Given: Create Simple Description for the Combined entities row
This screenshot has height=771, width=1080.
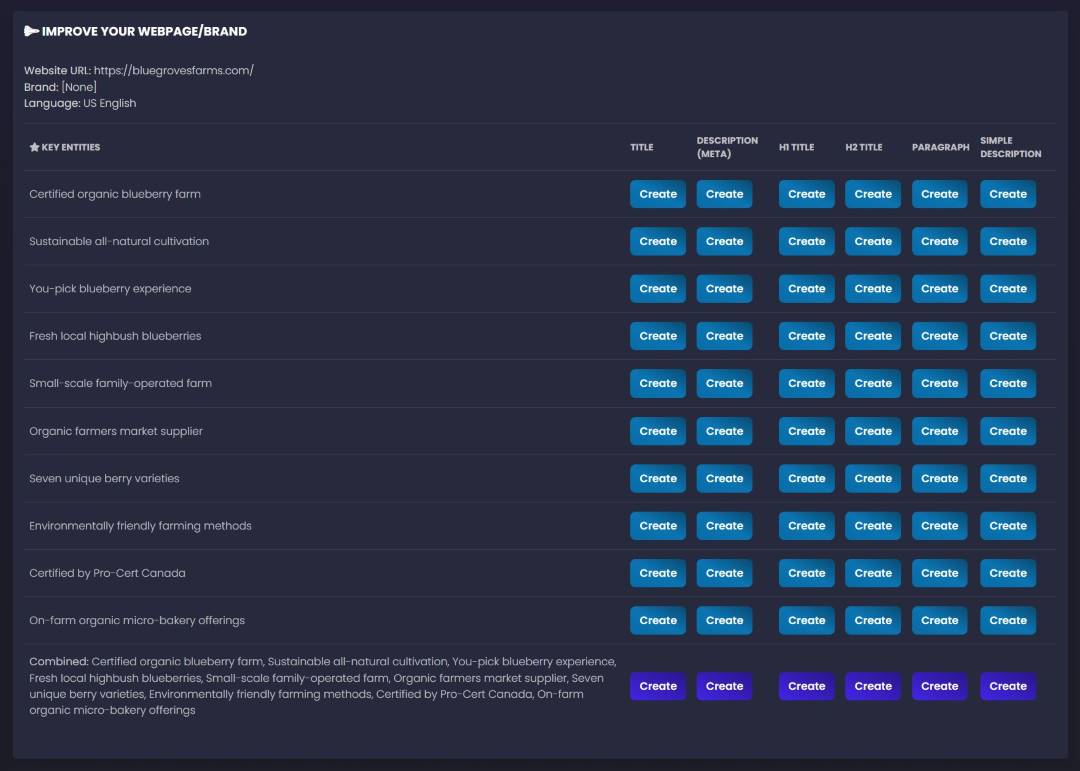Looking at the screenshot, I should (1007, 686).
